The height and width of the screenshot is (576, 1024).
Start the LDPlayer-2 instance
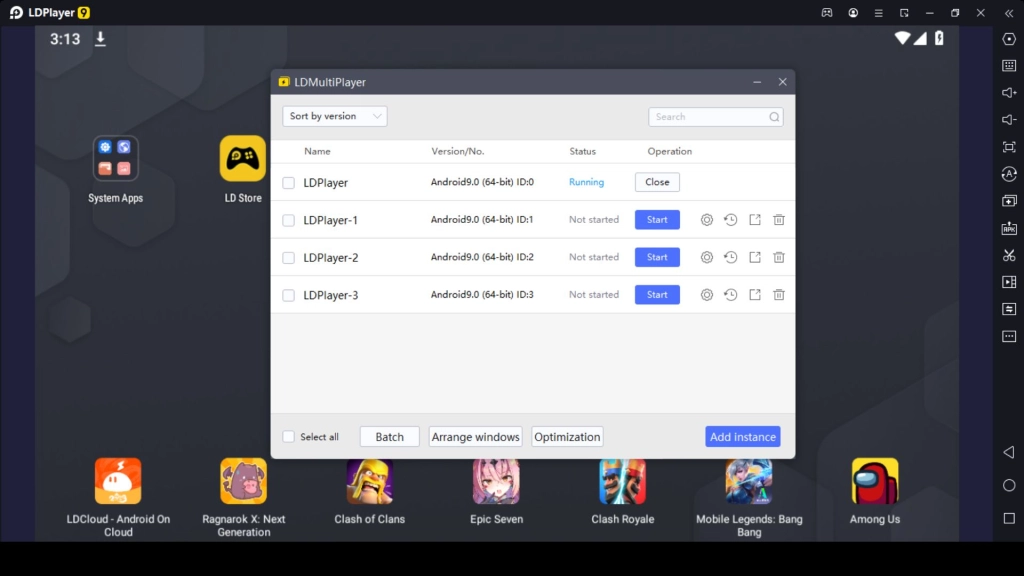pos(657,258)
